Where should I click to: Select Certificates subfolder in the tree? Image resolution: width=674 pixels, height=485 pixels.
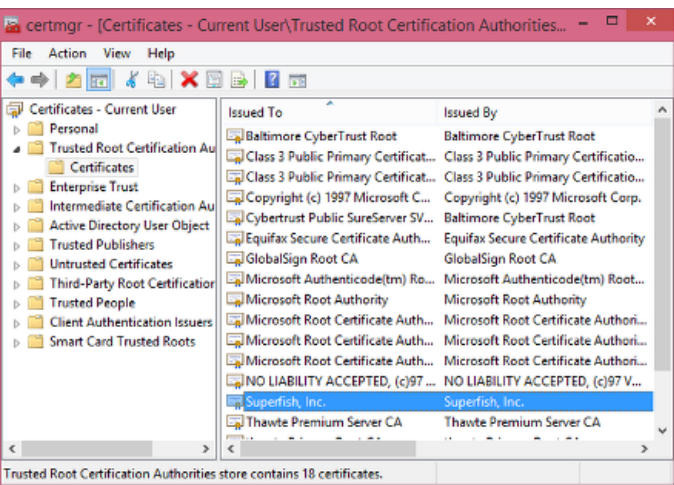coord(101,167)
